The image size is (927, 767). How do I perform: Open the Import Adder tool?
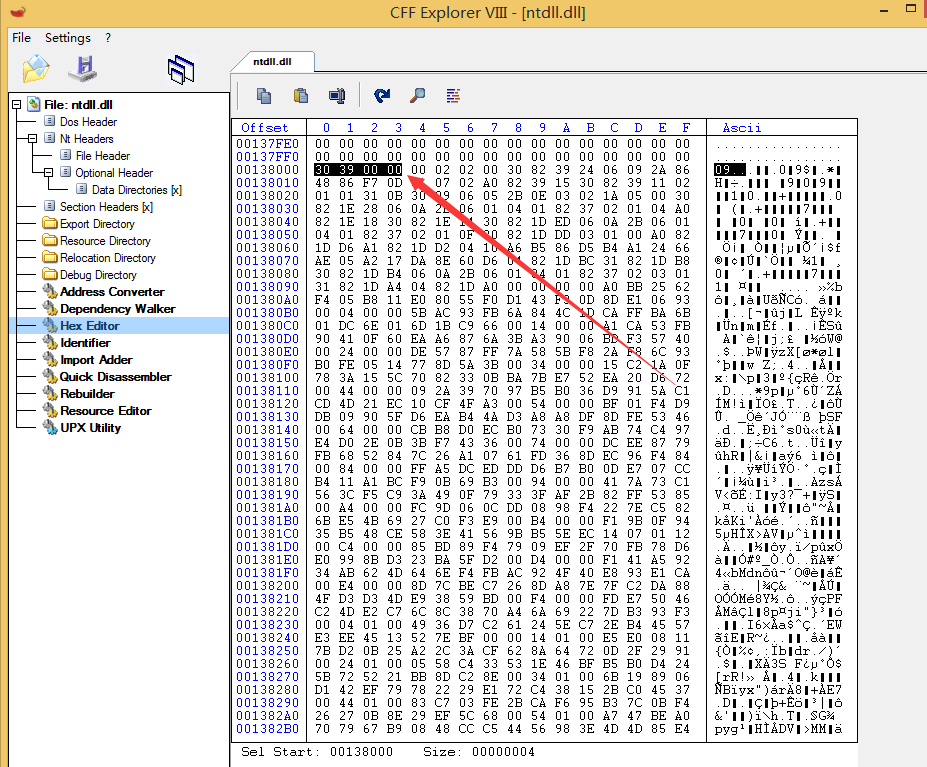(96, 360)
